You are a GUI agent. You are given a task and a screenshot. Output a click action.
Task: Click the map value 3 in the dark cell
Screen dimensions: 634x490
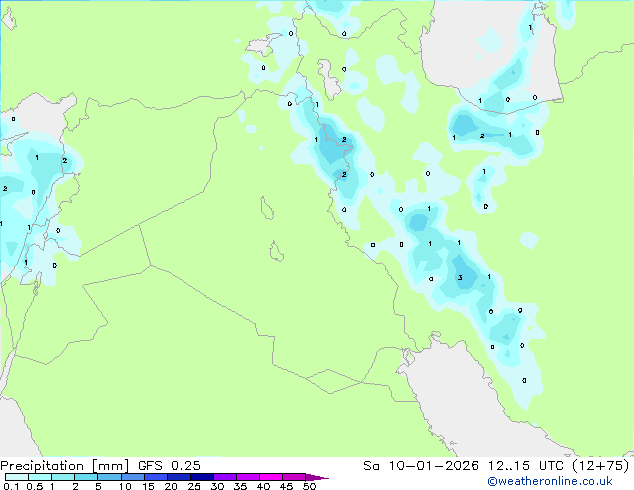[x=460, y=277]
